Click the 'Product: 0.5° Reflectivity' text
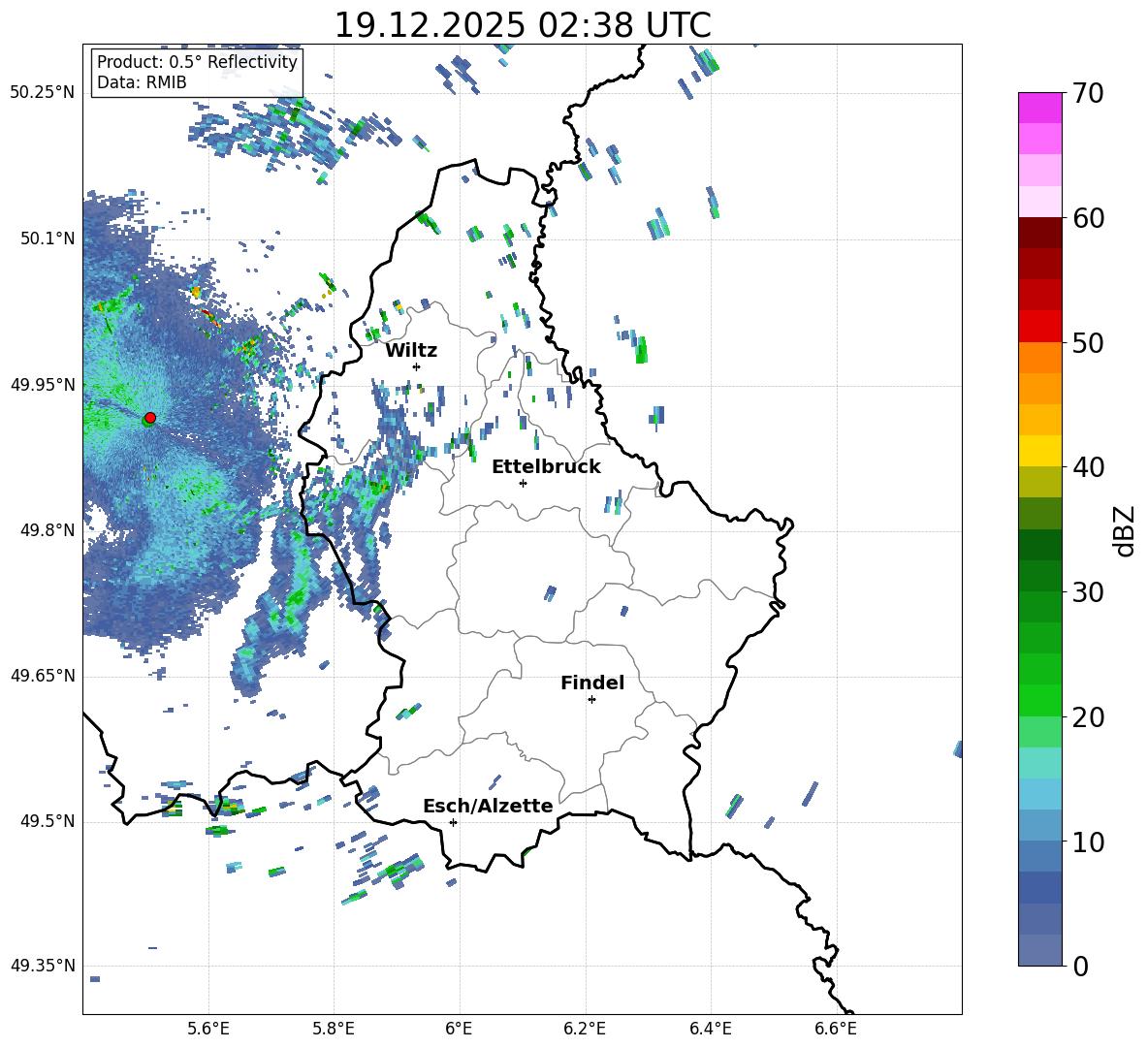The image size is (1148, 1048). (x=197, y=61)
